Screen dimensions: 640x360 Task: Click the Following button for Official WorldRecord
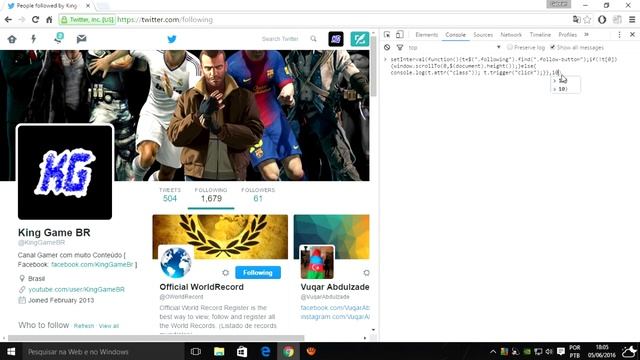(258, 273)
